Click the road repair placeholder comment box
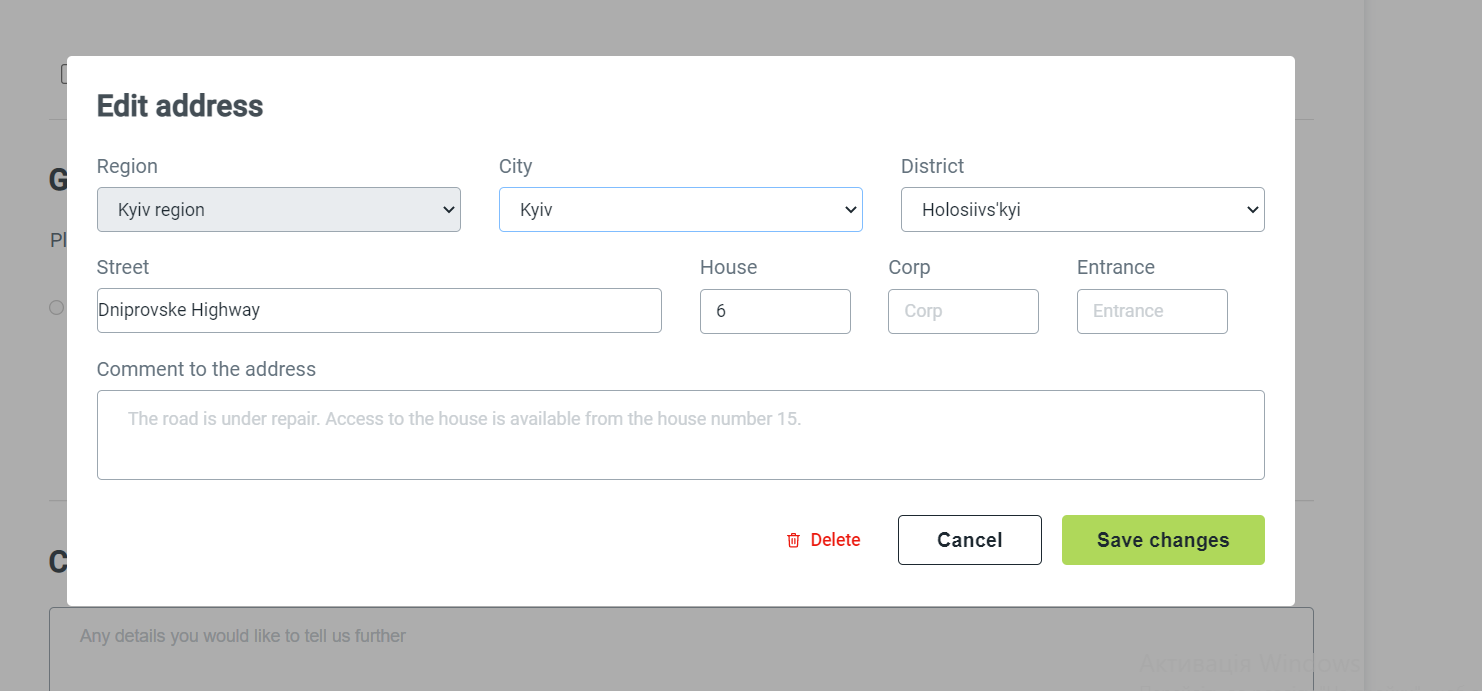 [680, 434]
